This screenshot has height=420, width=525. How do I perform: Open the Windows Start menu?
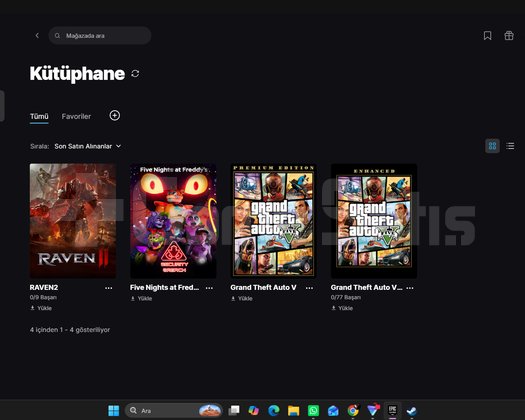[x=114, y=410]
